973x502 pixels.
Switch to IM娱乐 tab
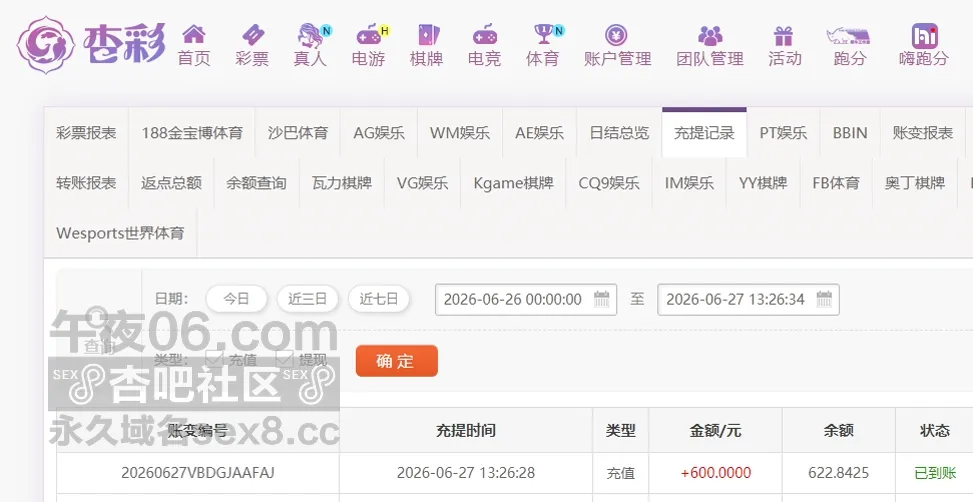tap(689, 182)
